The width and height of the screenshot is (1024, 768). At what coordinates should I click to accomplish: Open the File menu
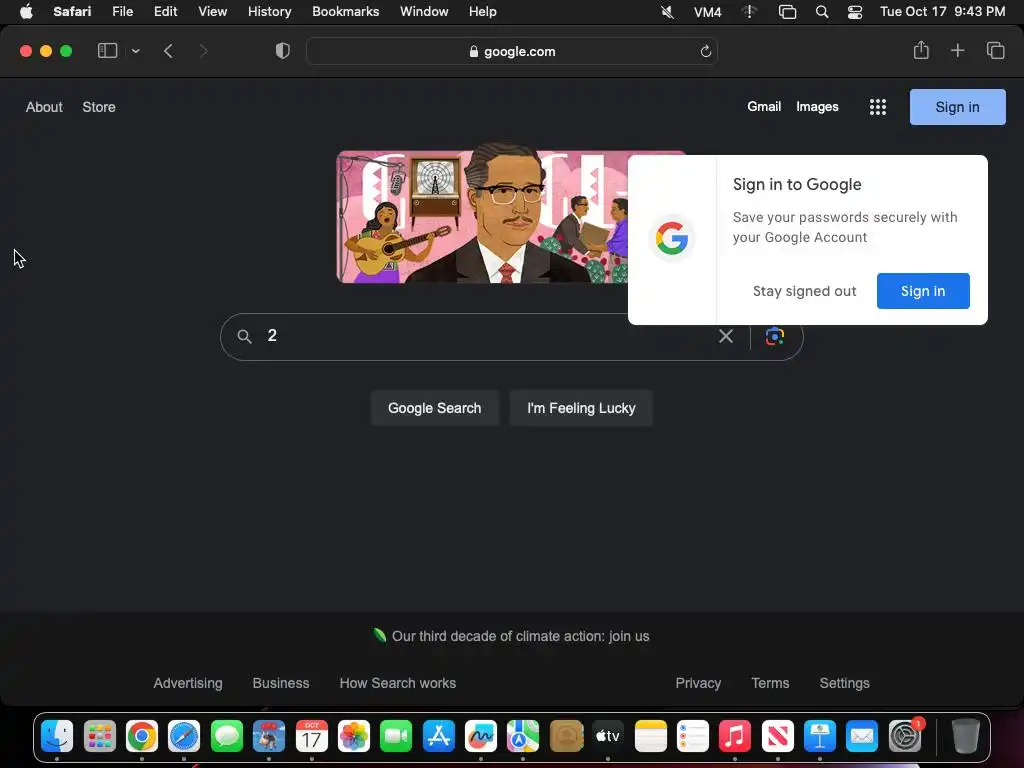pos(122,12)
